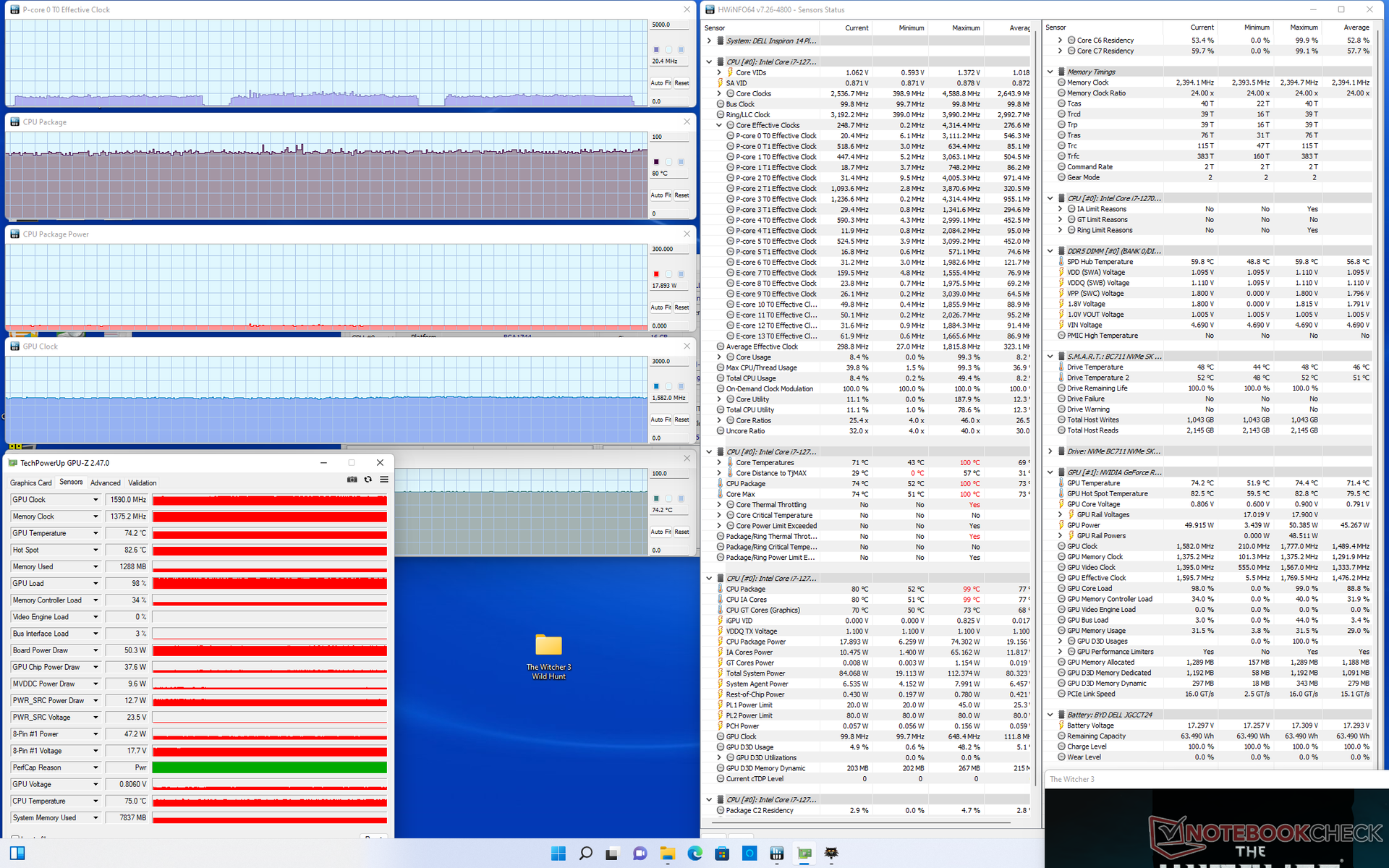Viewport: 1389px width, 868px height.
Task: Open the PerfCap Reason sensor dropdown
Action: click(95, 768)
